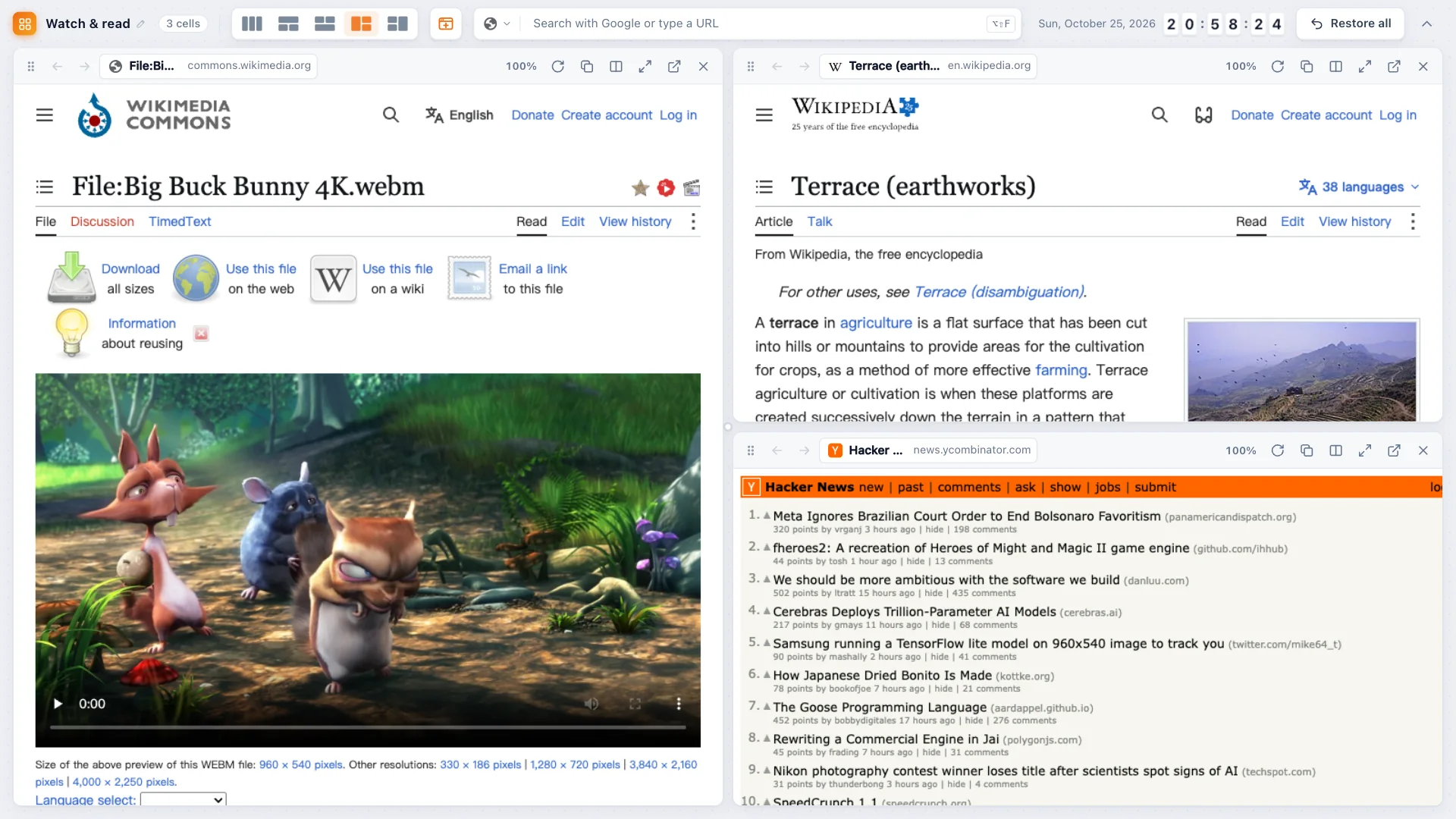Follow the Terrace (disambiguation) link
The width and height of the screenshot is (1456, 819).
(999, 292)
